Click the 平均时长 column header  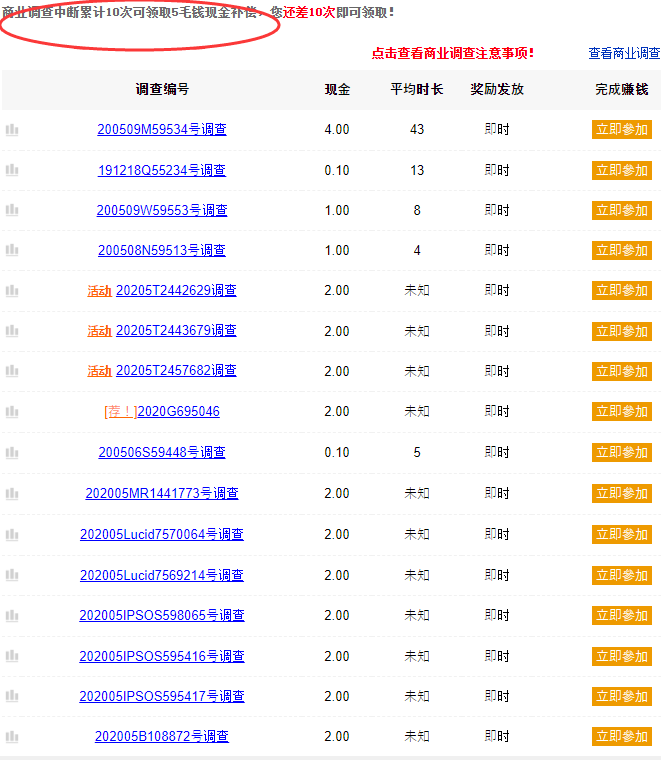tap(417, 89)
